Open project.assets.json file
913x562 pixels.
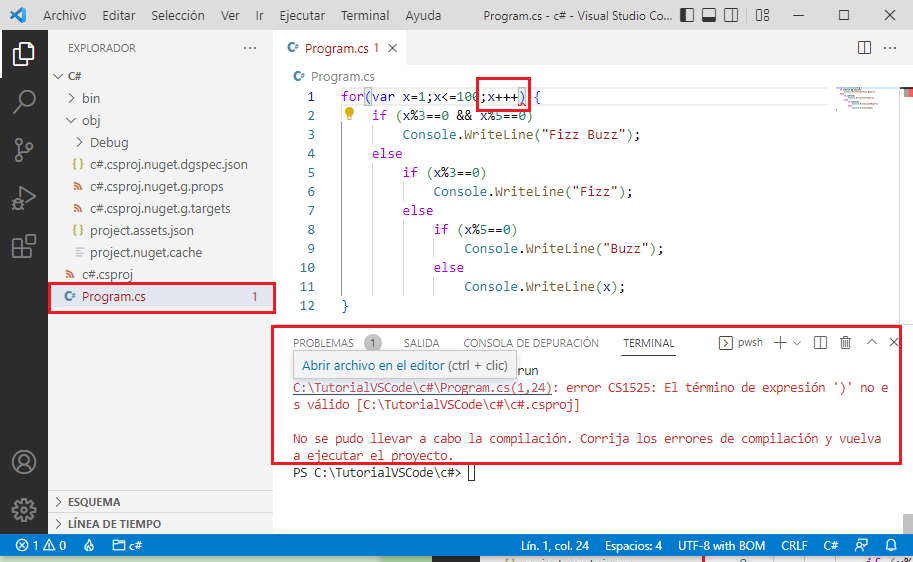pos(160,230)
